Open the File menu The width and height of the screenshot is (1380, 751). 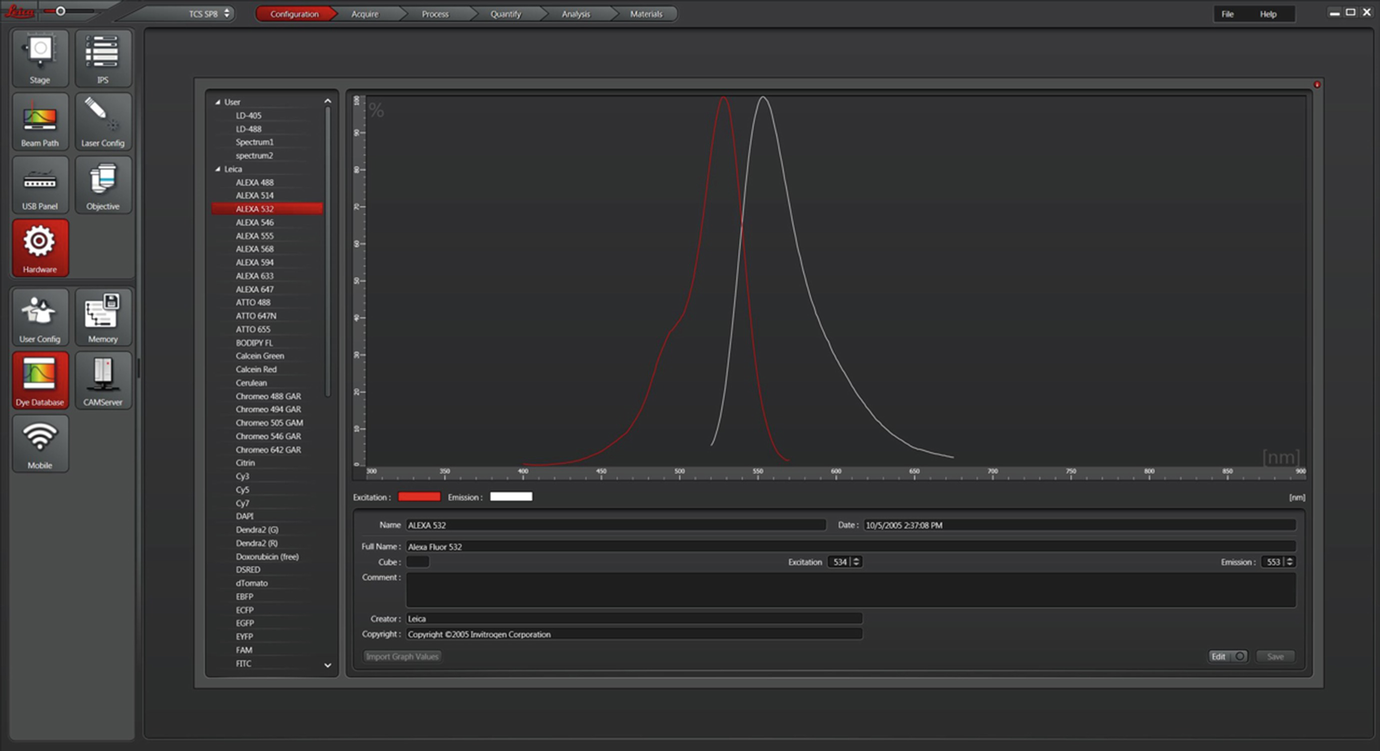tap(1227, 14)
